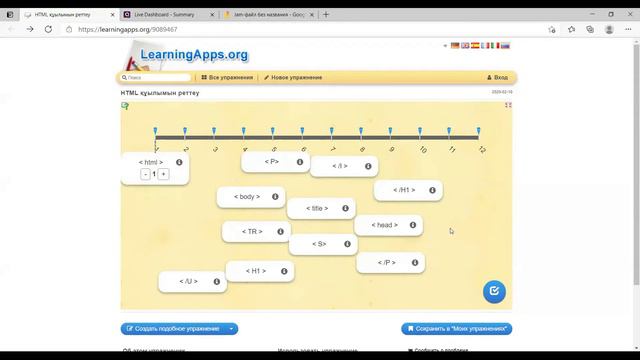640x360 pixels.
Task: Click the info icon on the < /P > card
Action: tap(415, 262)
